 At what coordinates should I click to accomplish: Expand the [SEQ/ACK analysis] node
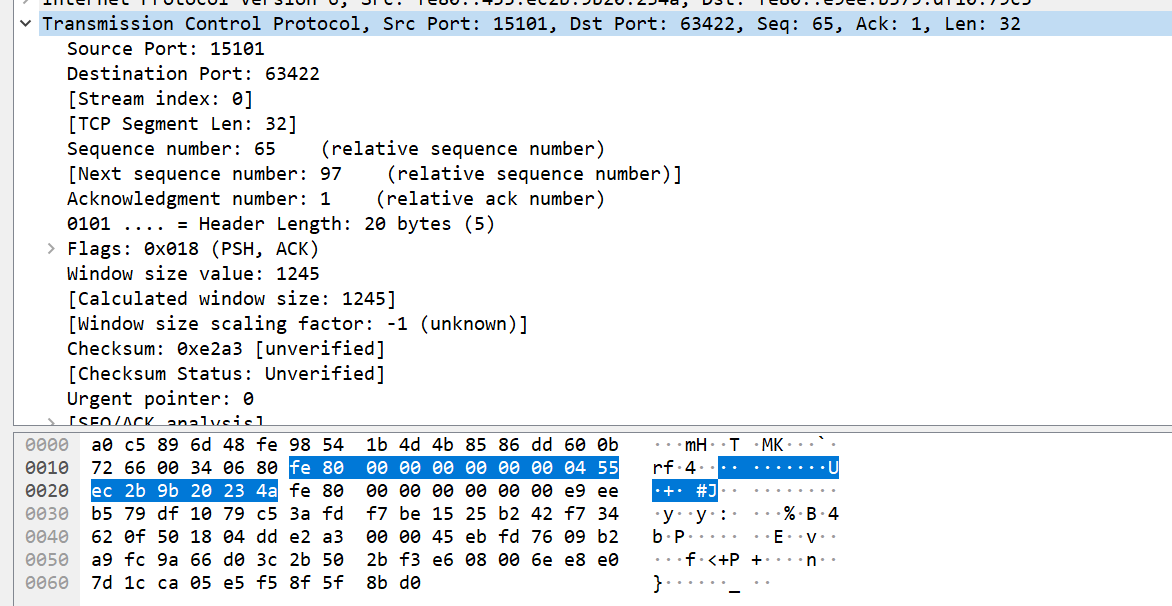coord(51,422)
